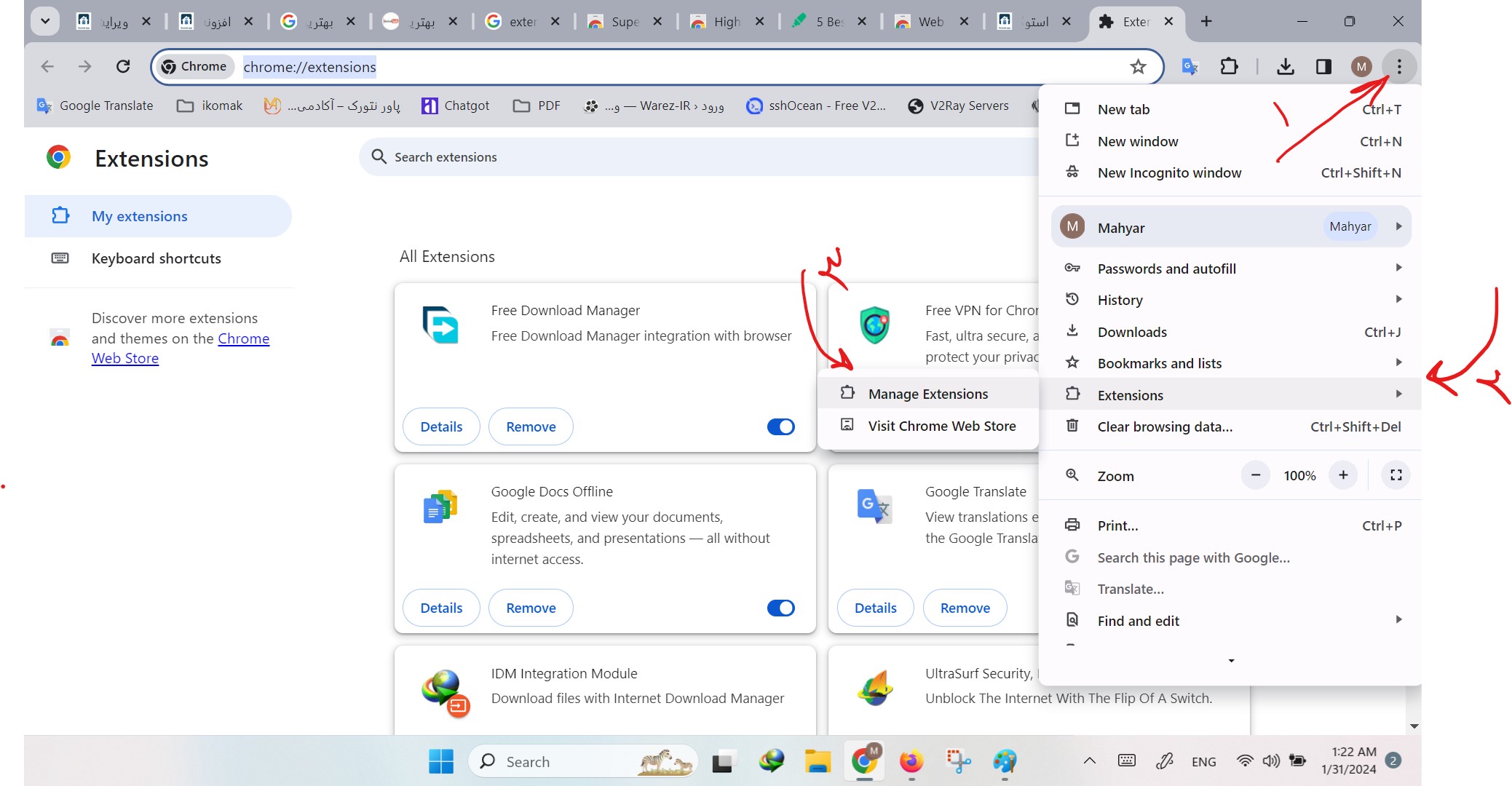Screen dimensions: 1512x786
Task: Select New tab from Chrome menu
Action: coord(1230,109)
